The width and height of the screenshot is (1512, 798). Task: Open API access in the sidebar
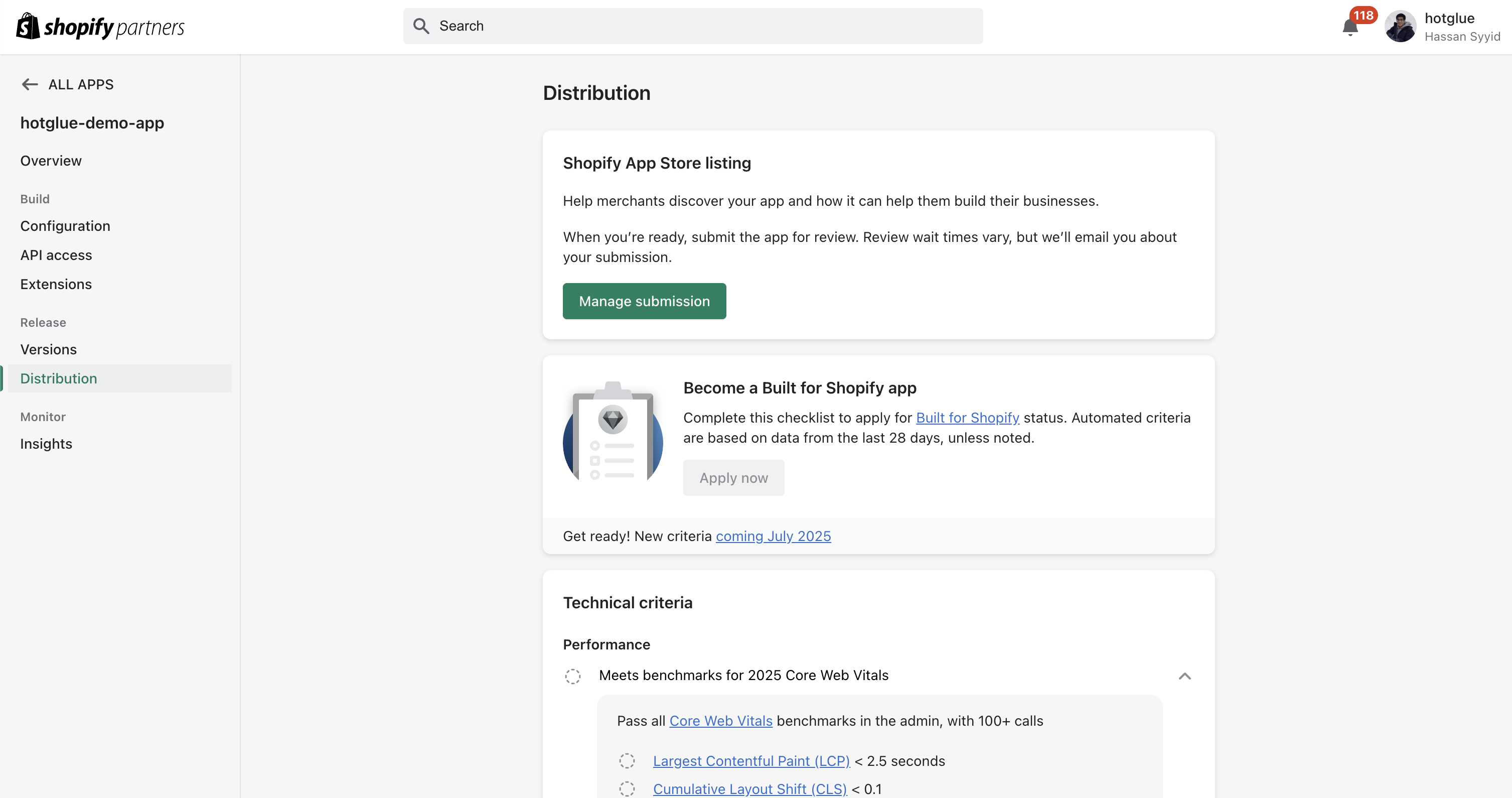coord(56,255)
